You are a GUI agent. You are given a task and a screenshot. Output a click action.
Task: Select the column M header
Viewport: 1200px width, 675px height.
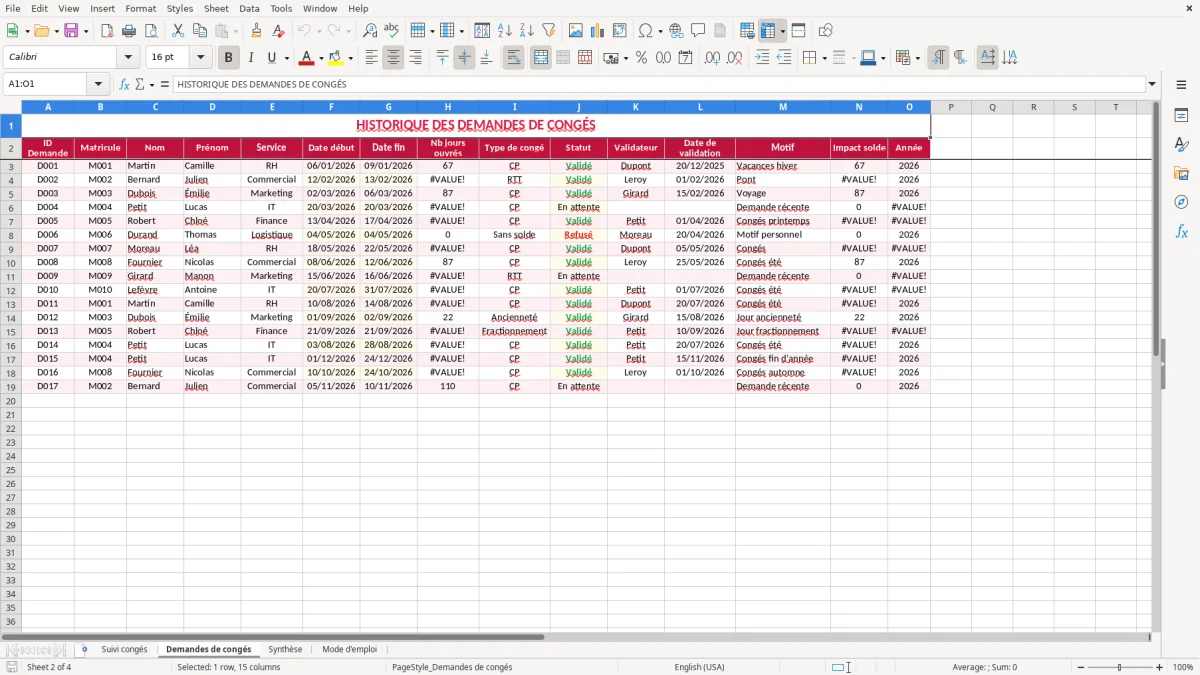coord(782,107)
